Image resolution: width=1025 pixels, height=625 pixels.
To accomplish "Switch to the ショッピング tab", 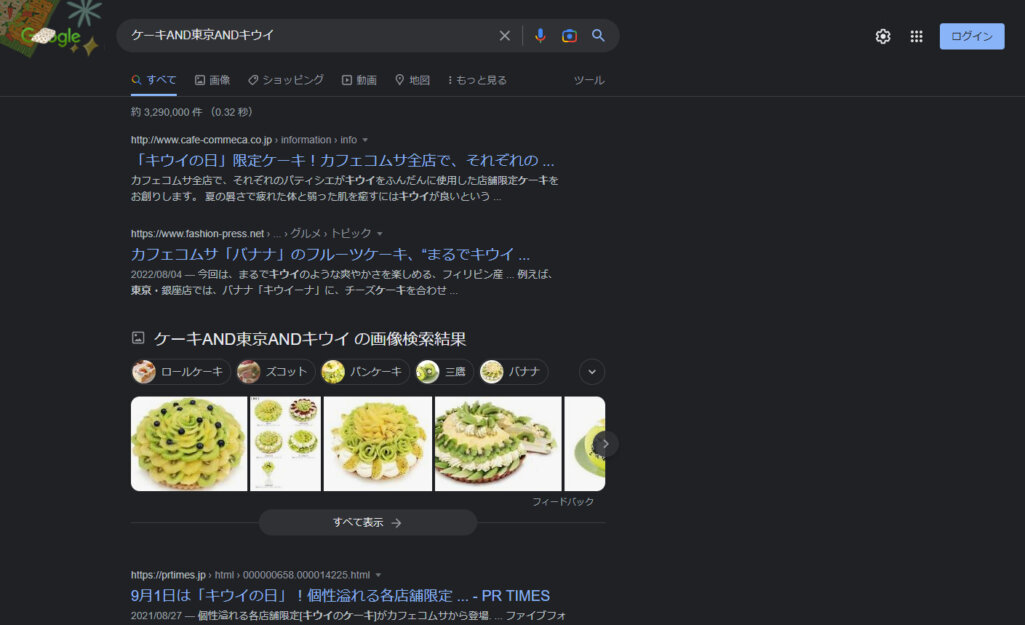I will pos(286,80).
